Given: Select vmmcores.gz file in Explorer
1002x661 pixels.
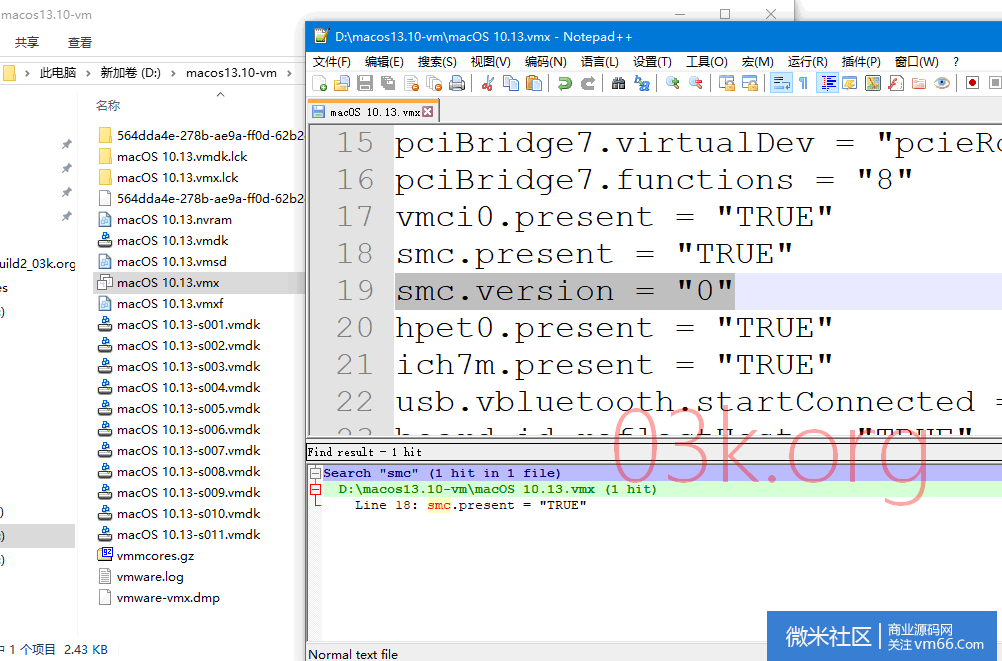Looking at the screenshot, I should [155, 556].
